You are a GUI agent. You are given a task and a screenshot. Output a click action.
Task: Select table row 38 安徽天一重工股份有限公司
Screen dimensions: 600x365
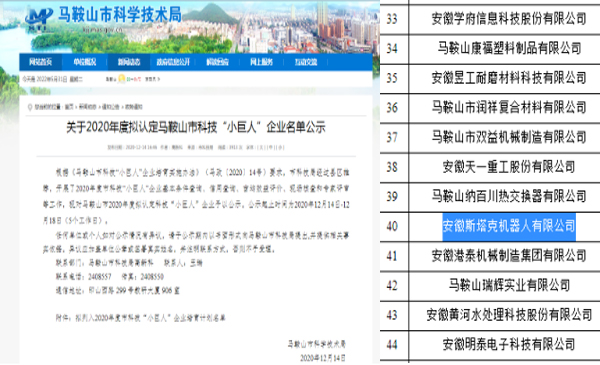tap(490, 167)
